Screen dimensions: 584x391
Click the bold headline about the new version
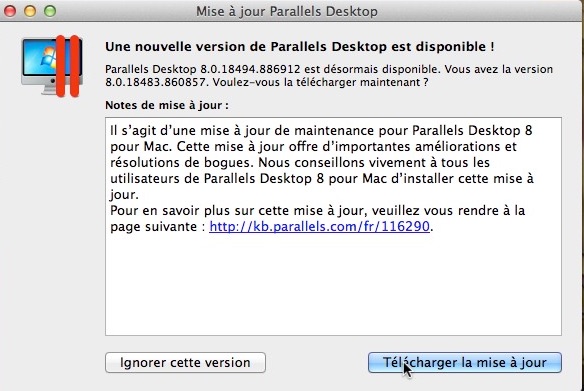click(x=300, y=47)
